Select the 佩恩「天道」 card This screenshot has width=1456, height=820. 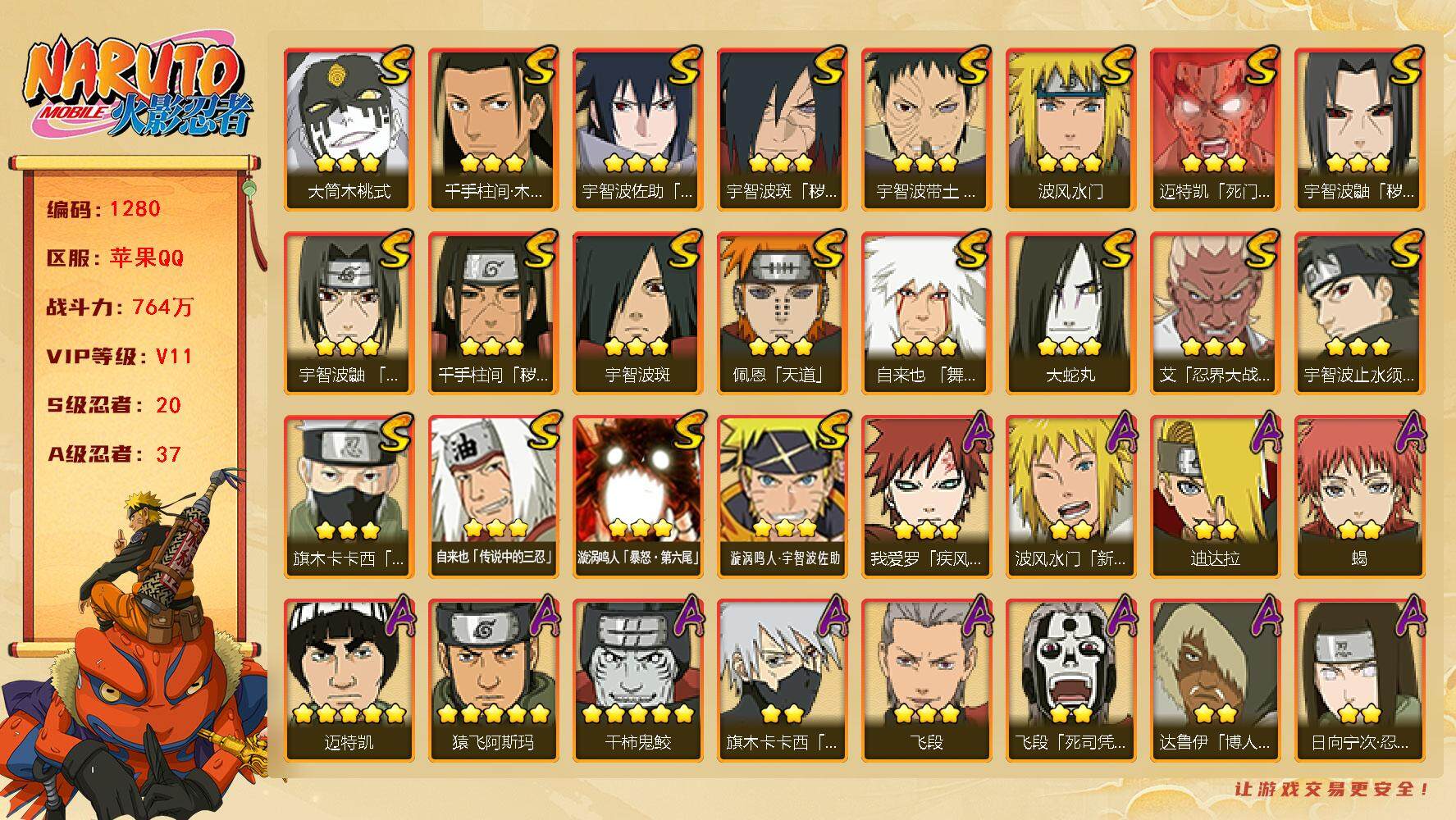click(x=782, y=313)
